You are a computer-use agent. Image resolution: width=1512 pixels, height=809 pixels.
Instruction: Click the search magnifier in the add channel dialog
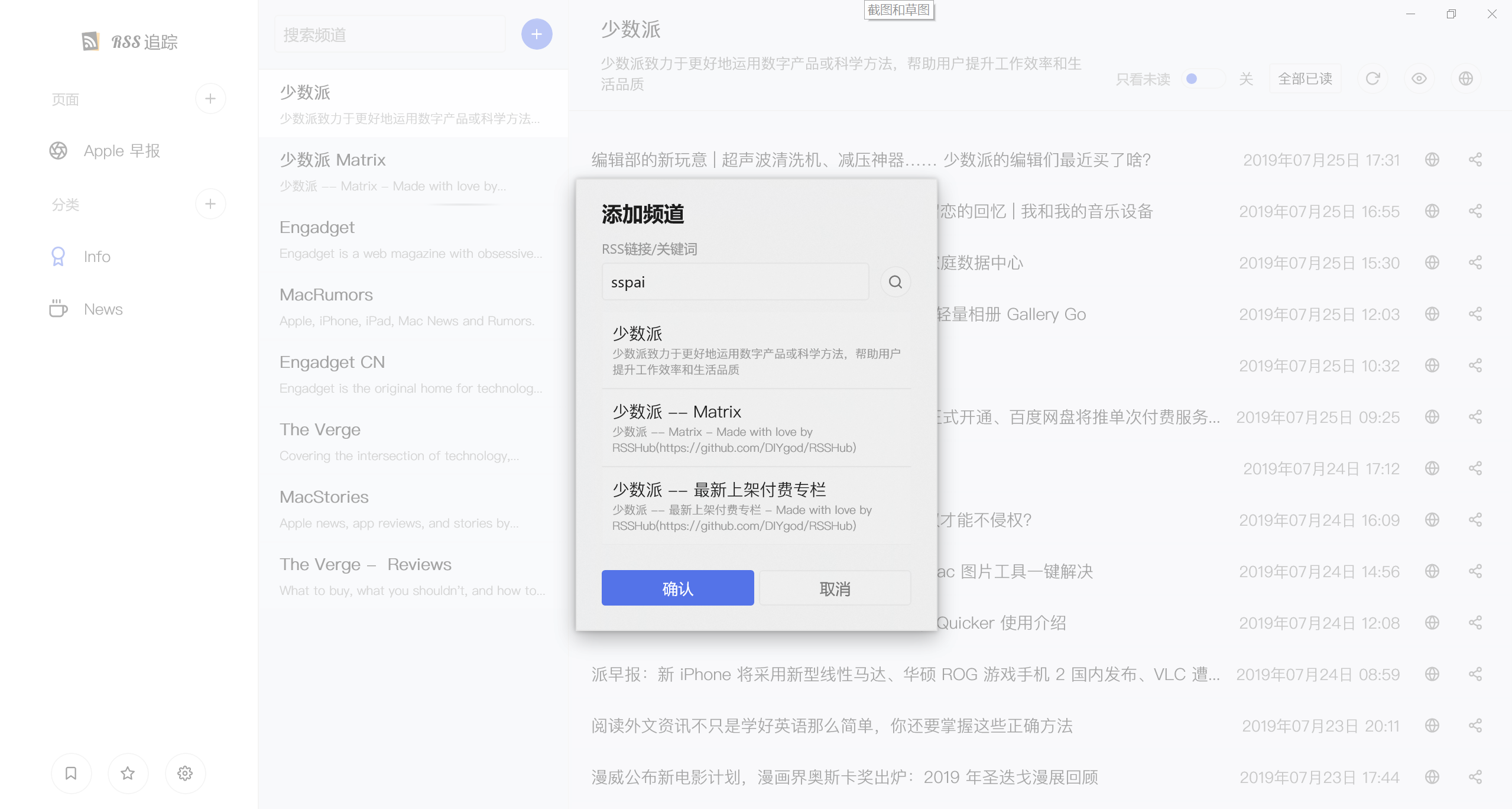[894, 281]
